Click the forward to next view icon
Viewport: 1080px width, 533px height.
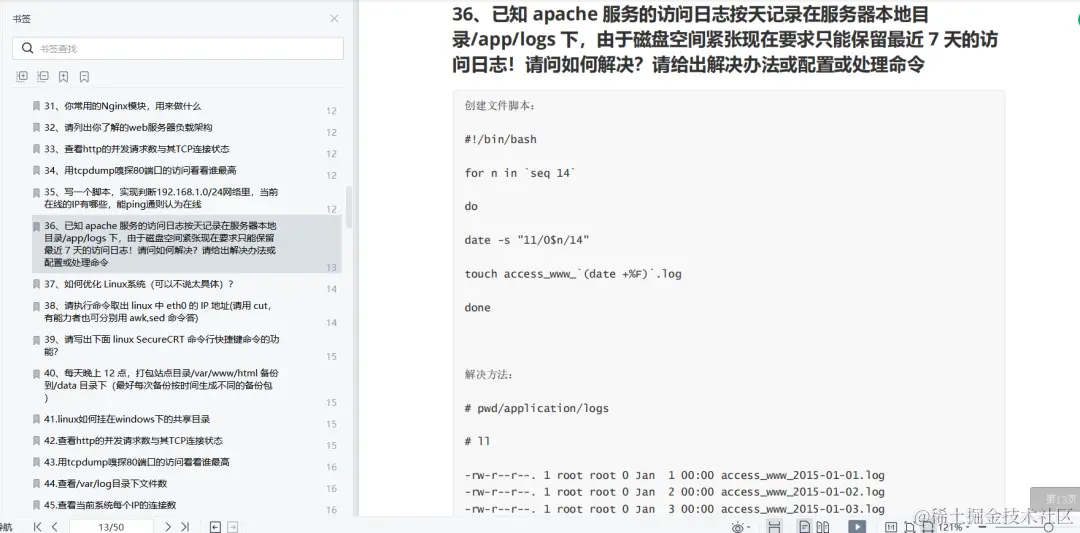tap(233, 527)
